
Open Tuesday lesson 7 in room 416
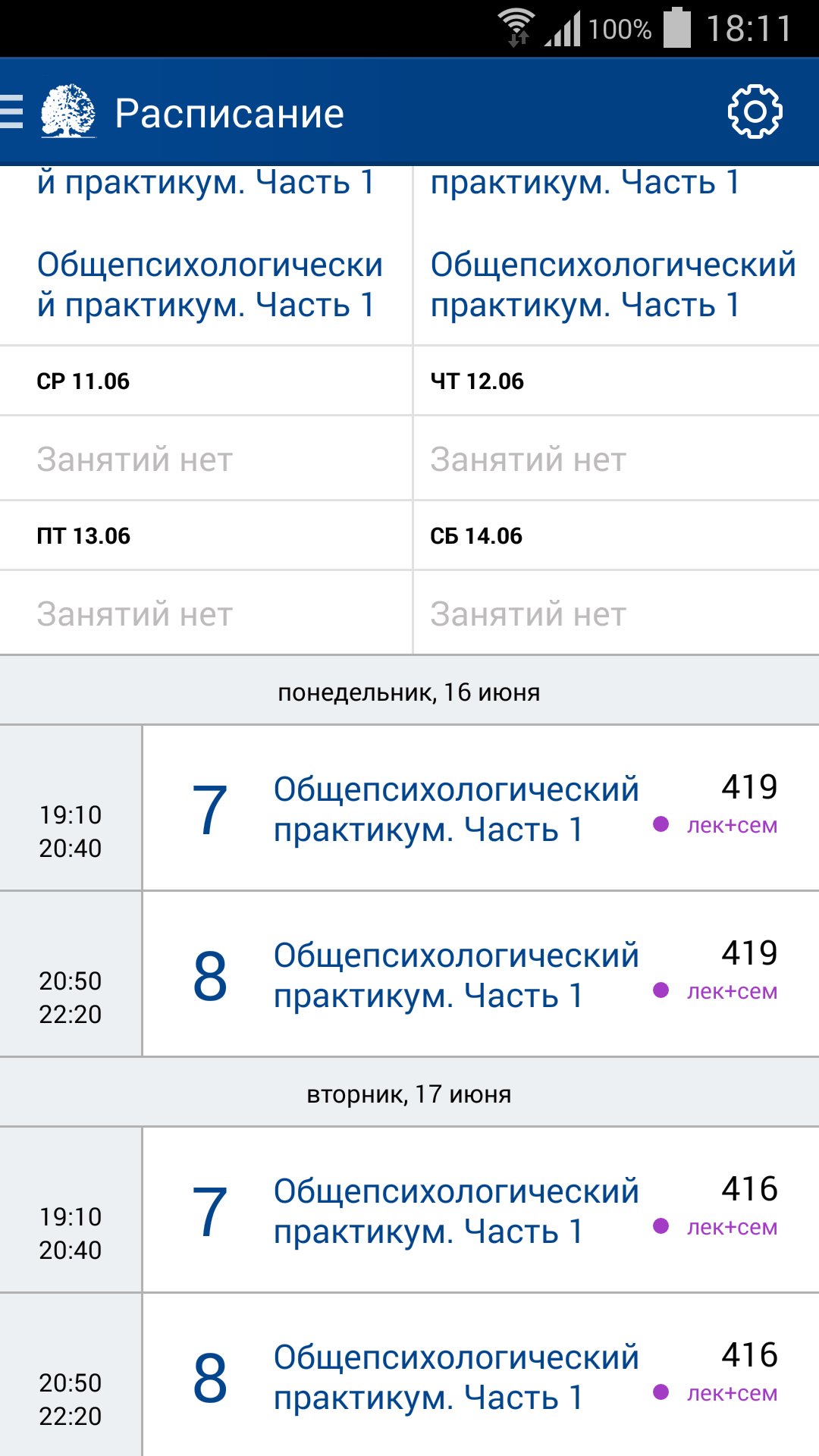(x=481, y=1210)
